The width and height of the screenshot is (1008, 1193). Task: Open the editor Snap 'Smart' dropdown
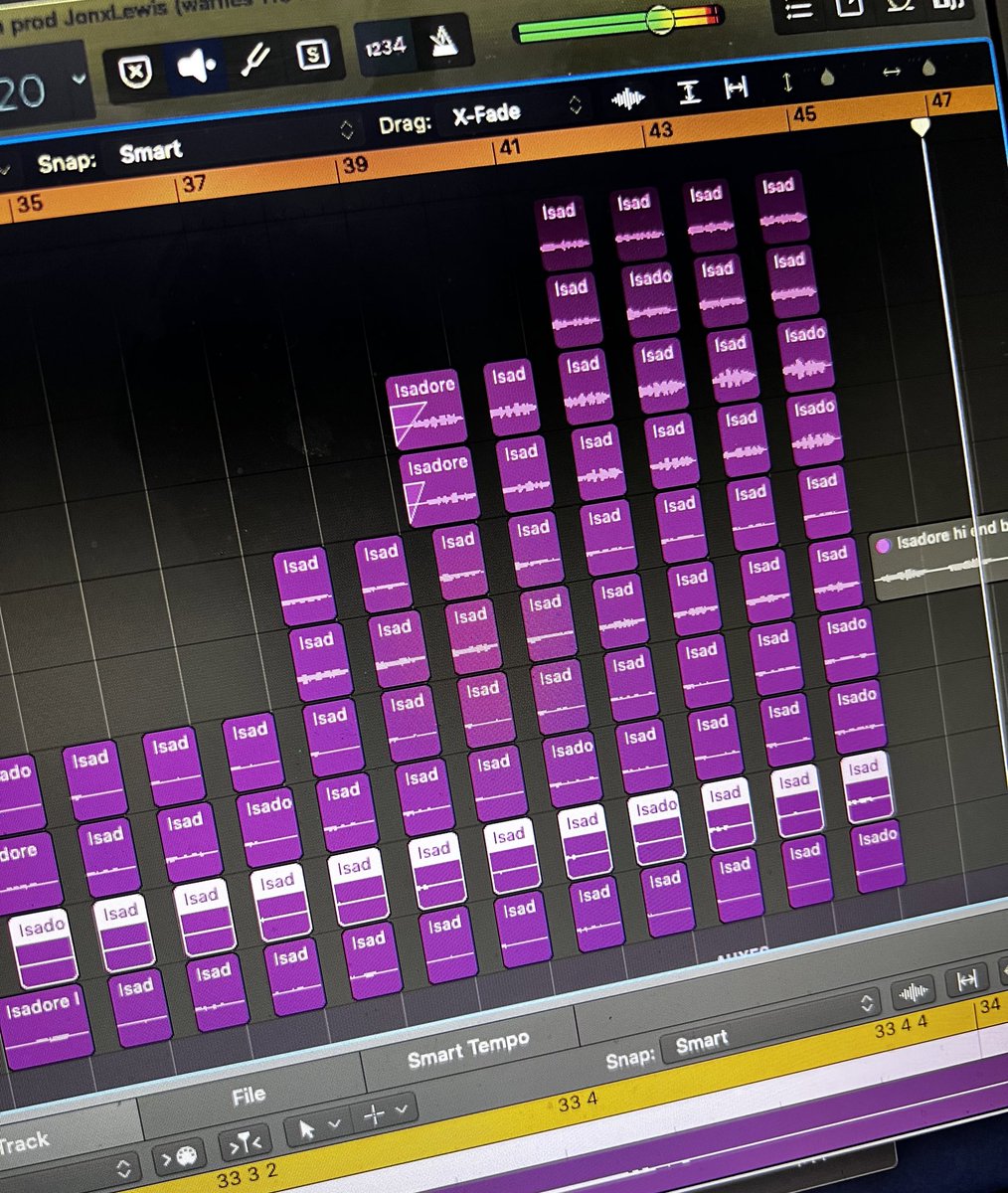(770, 1026)
